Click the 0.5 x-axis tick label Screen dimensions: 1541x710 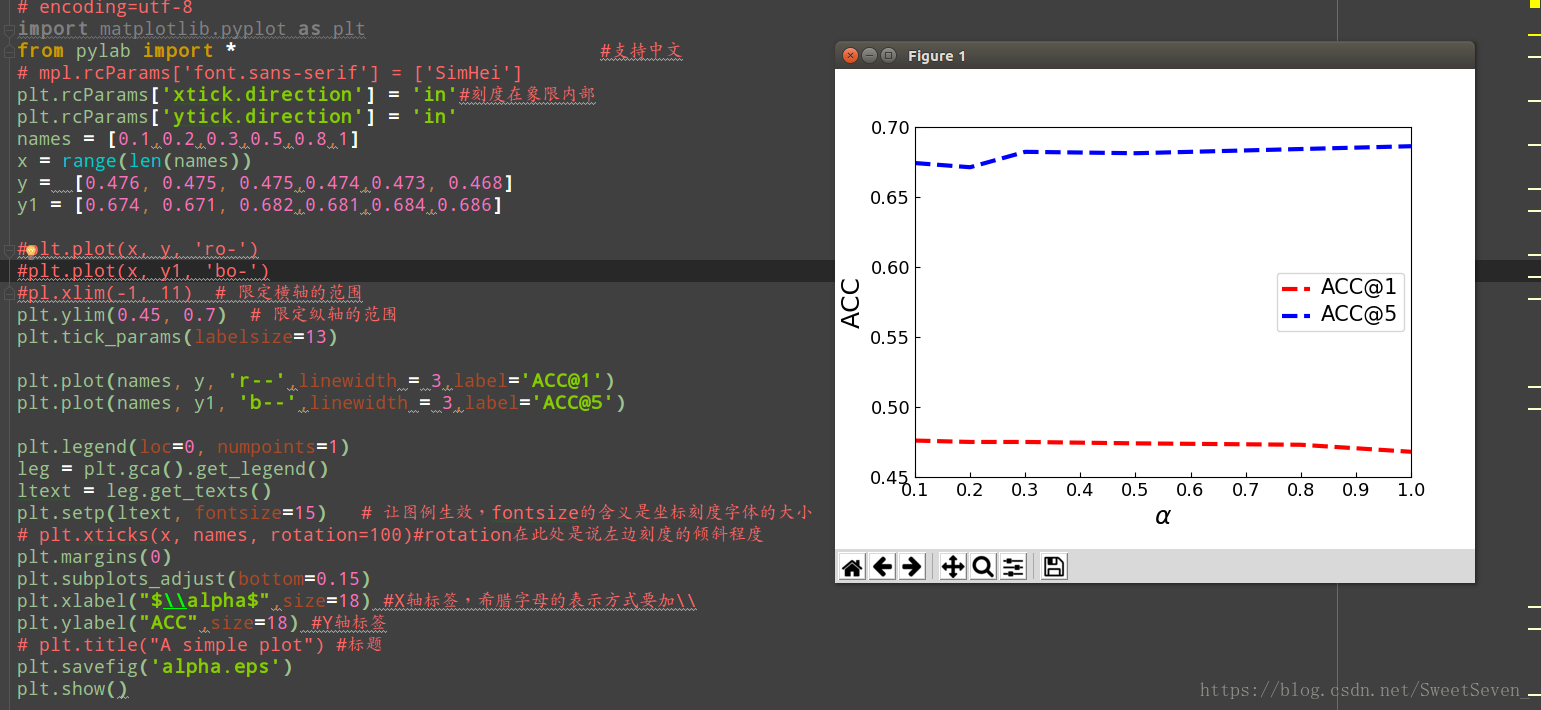(1134, 490)
